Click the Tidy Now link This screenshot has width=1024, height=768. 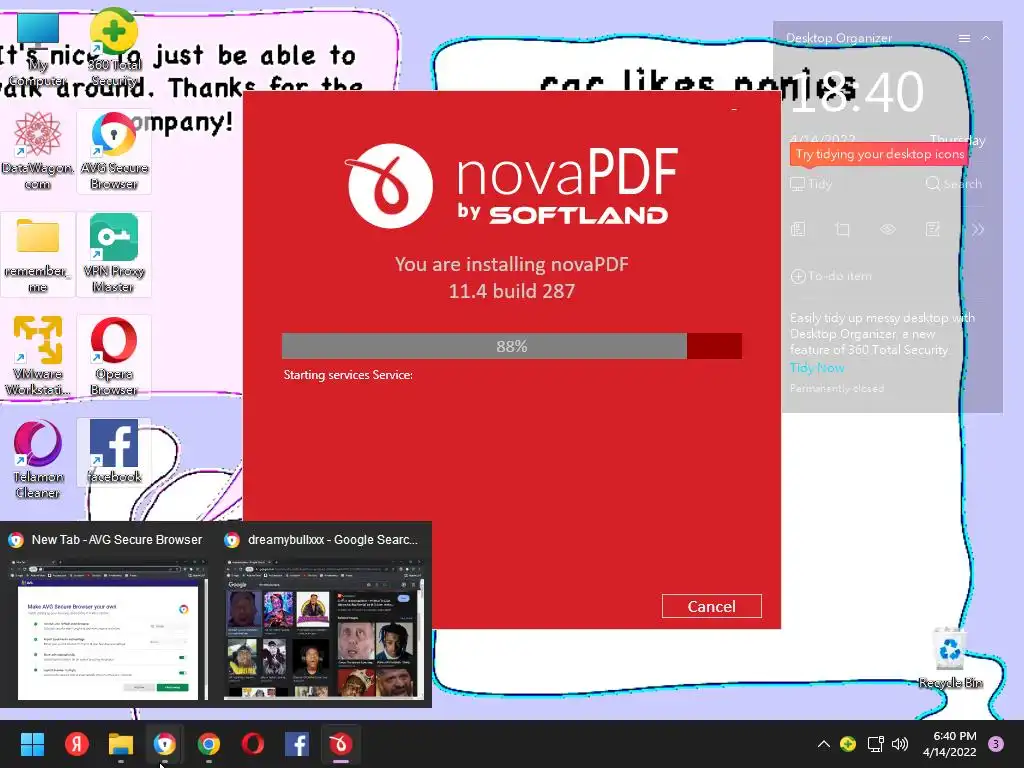pos(817,368)
